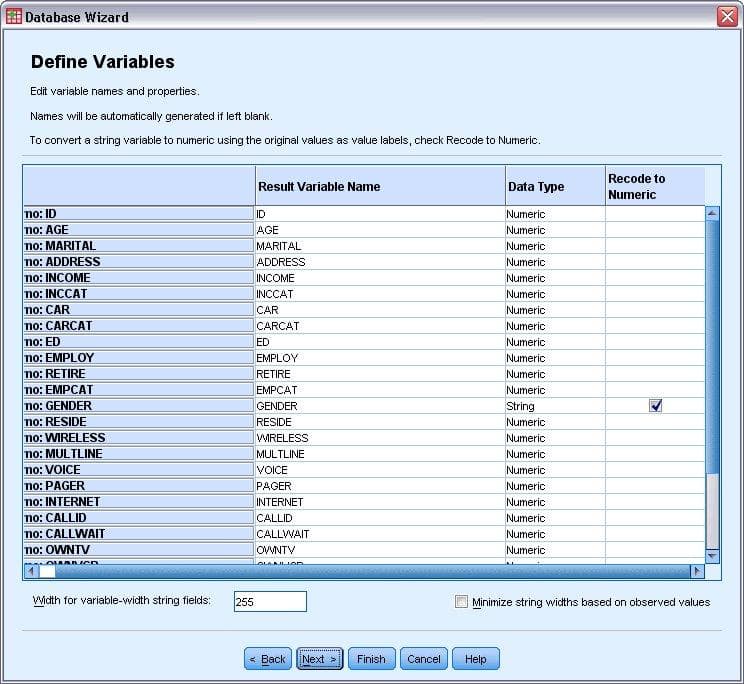
Task: Click the Database Wizard title bar icon
Action: point(13,16)
